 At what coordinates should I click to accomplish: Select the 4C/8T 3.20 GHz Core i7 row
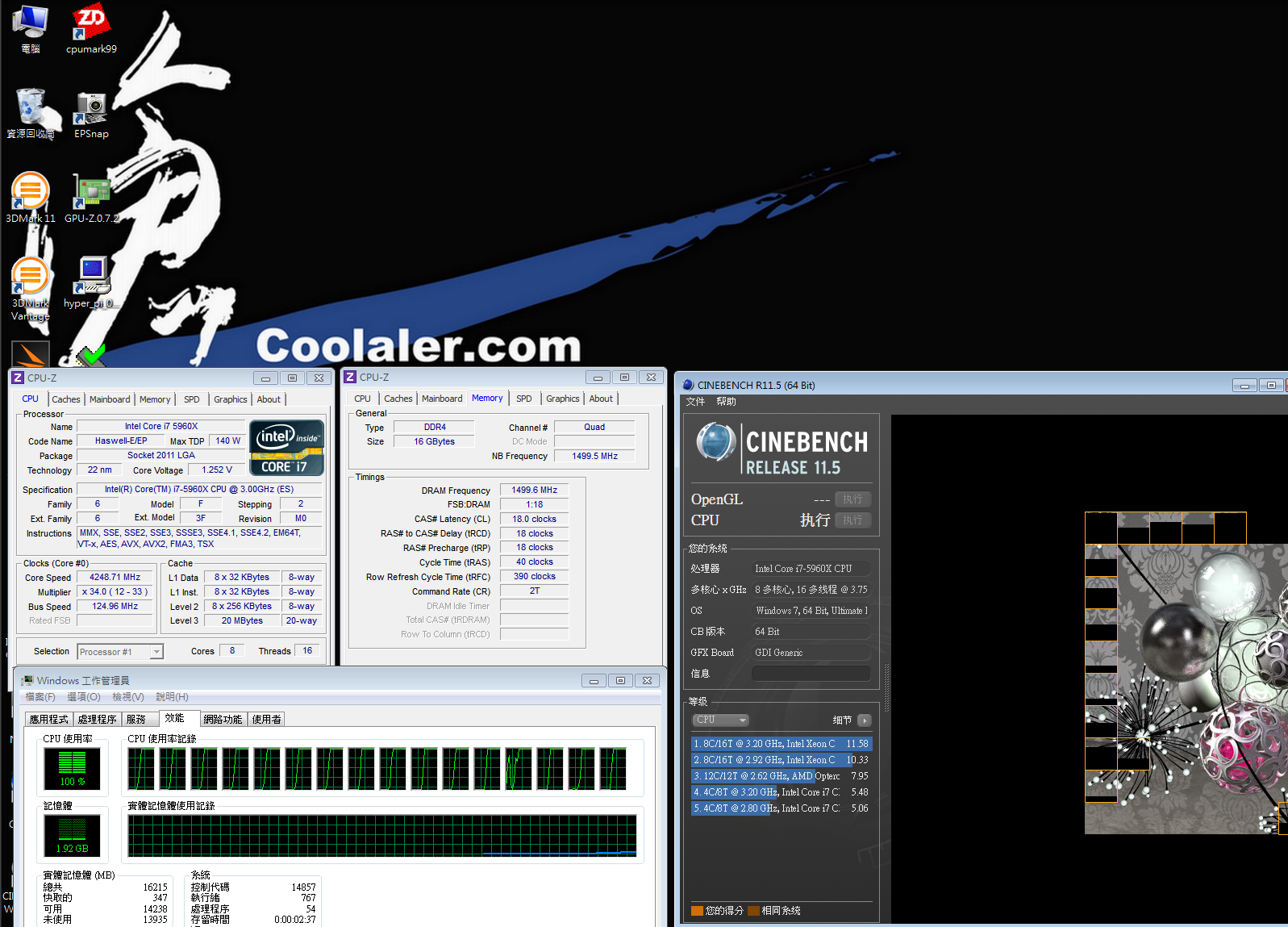tap(781, 792)
